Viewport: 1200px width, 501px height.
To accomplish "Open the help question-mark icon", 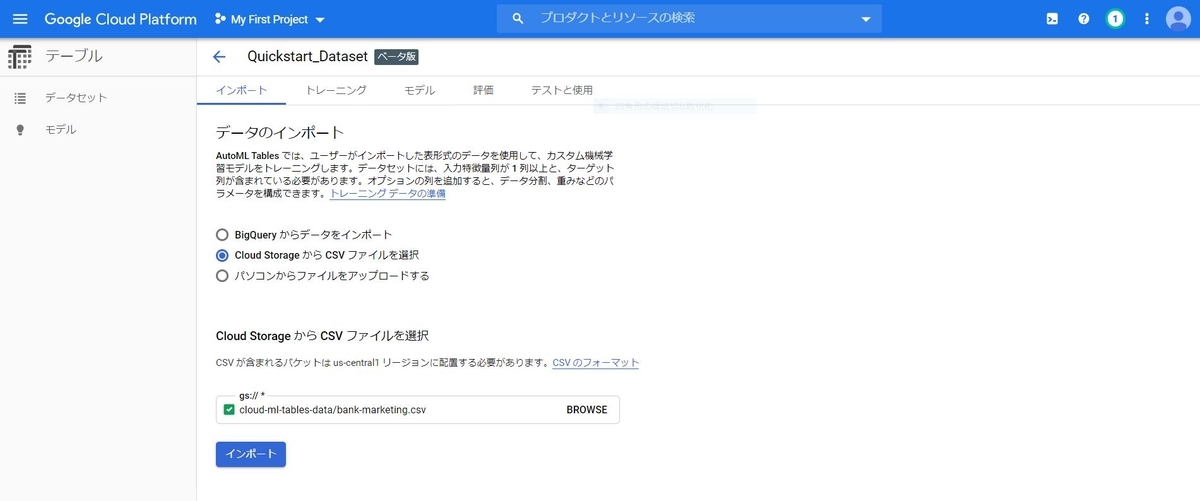I will pyautogui.click(x=1084, y=19).
